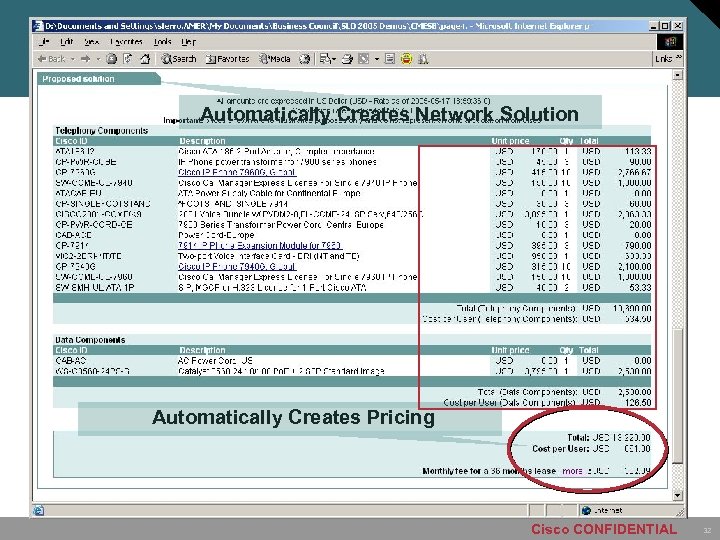Open the View menu

pyautogui.click(x=91, y=42)
